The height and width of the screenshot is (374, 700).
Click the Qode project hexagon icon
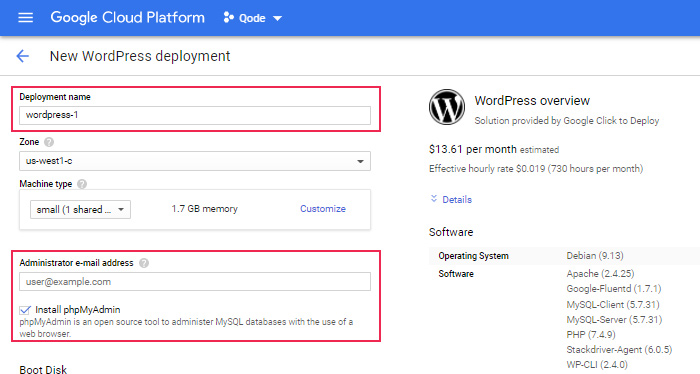pos(228,17)
